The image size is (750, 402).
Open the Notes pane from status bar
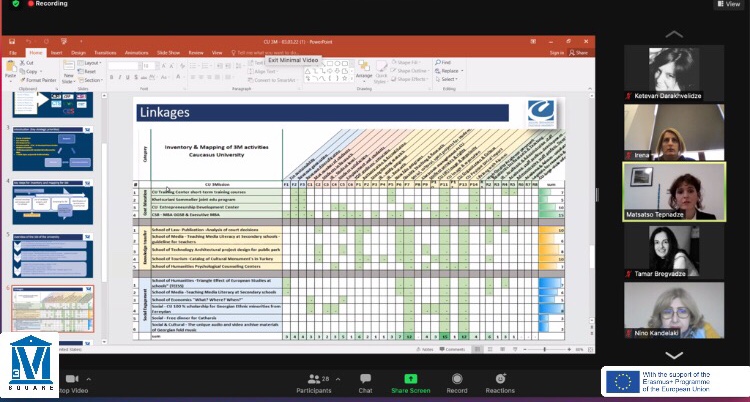click(x=424, y=349)
